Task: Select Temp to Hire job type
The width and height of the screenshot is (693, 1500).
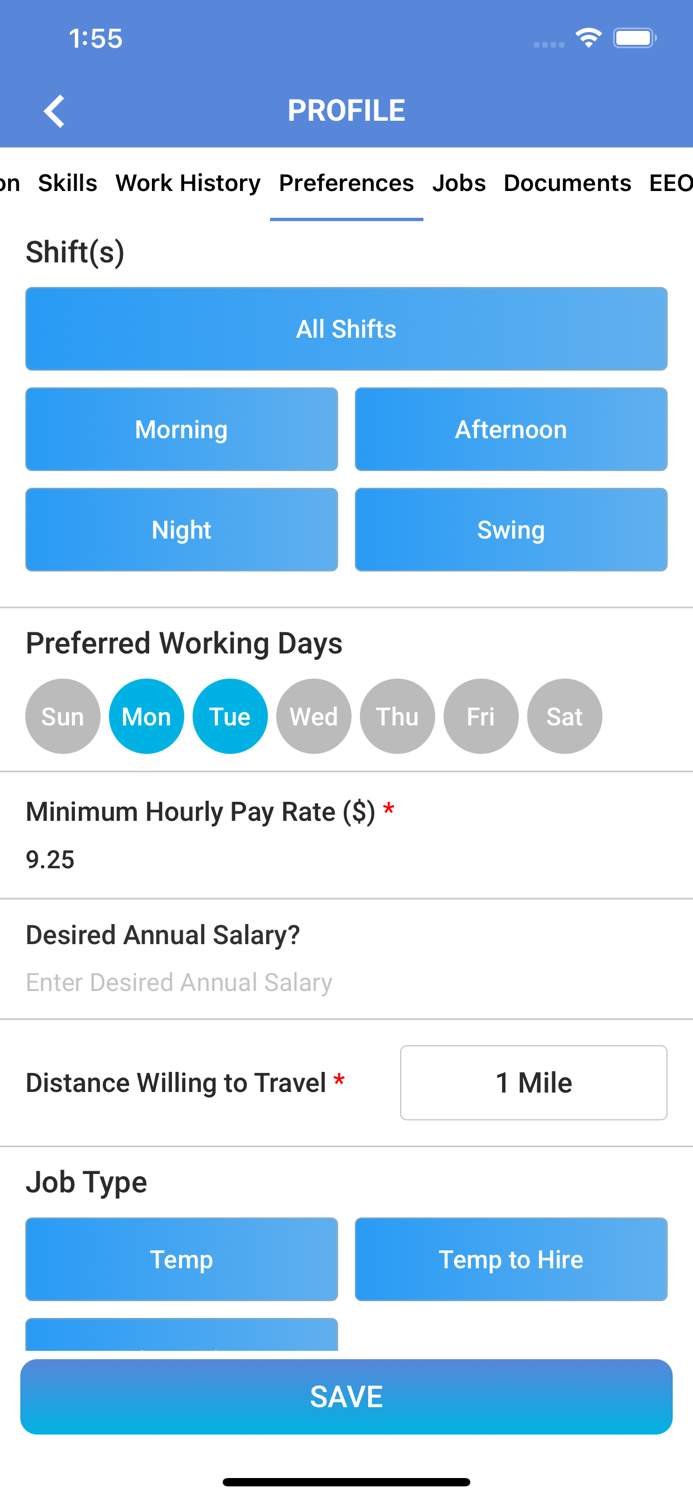Action: click(x=511, y=1259)
